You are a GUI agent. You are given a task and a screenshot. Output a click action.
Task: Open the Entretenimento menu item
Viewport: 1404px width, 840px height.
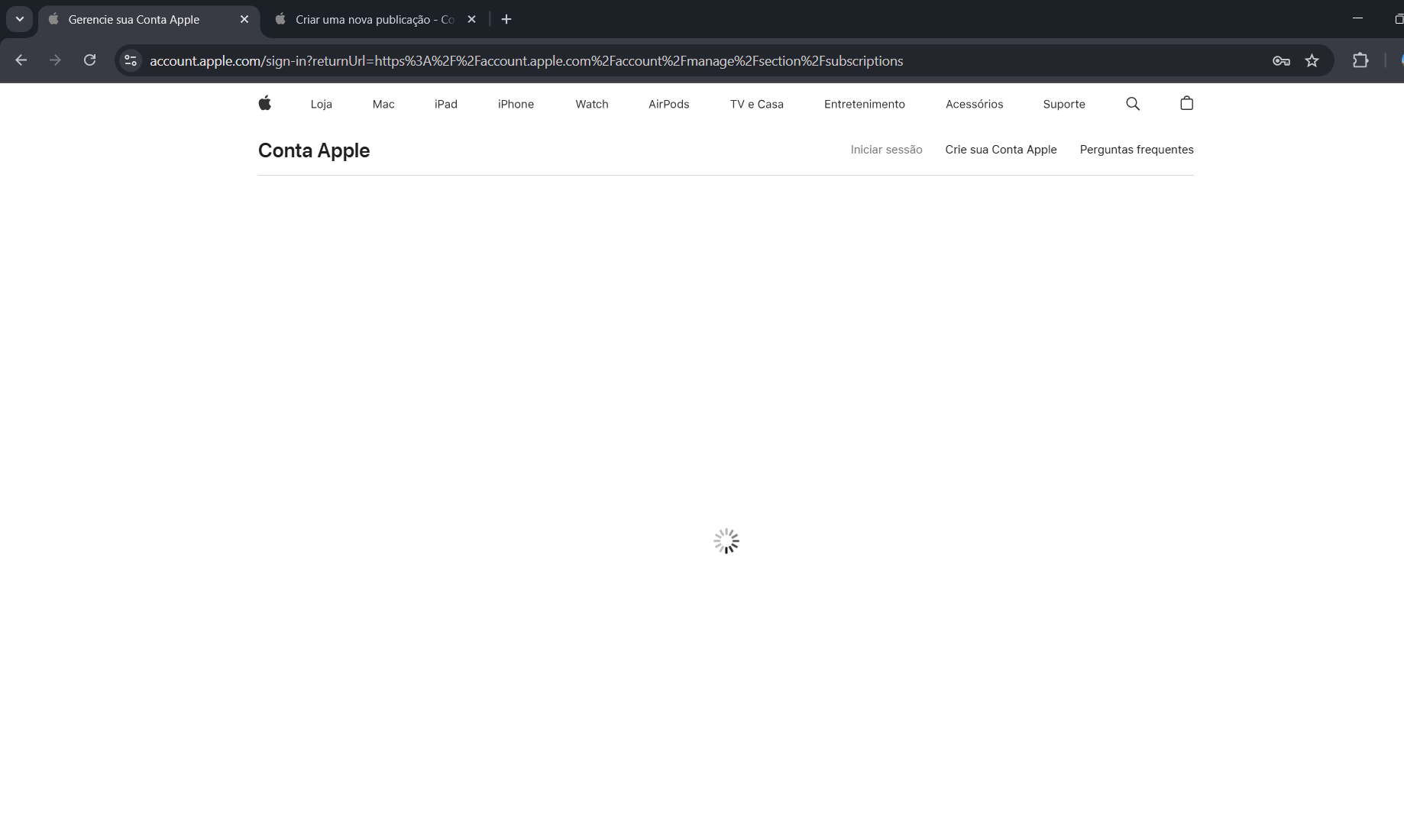864,105
